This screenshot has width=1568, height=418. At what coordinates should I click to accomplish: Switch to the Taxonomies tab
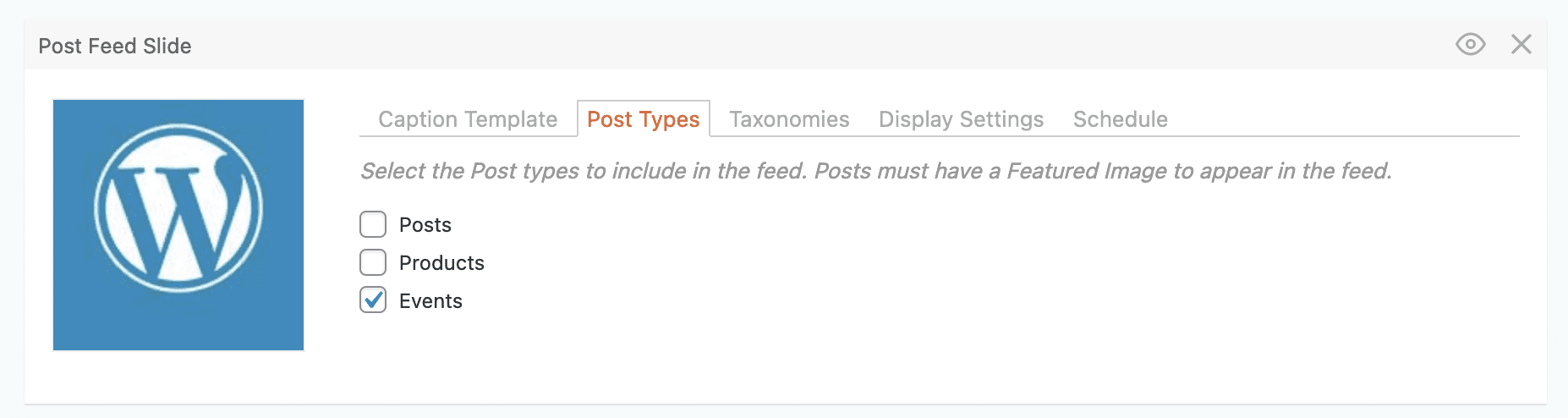coord(789,119)
